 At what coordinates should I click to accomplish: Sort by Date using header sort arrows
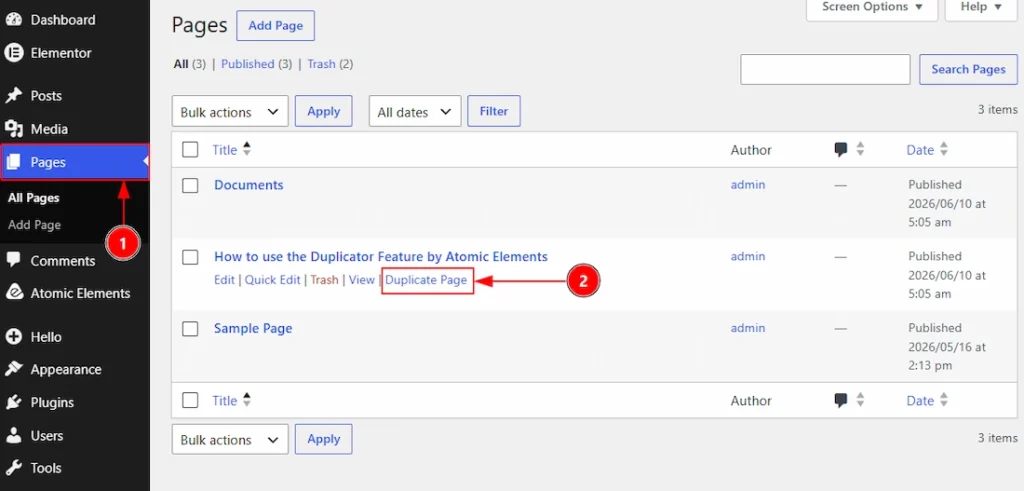(x=944, y=150)
